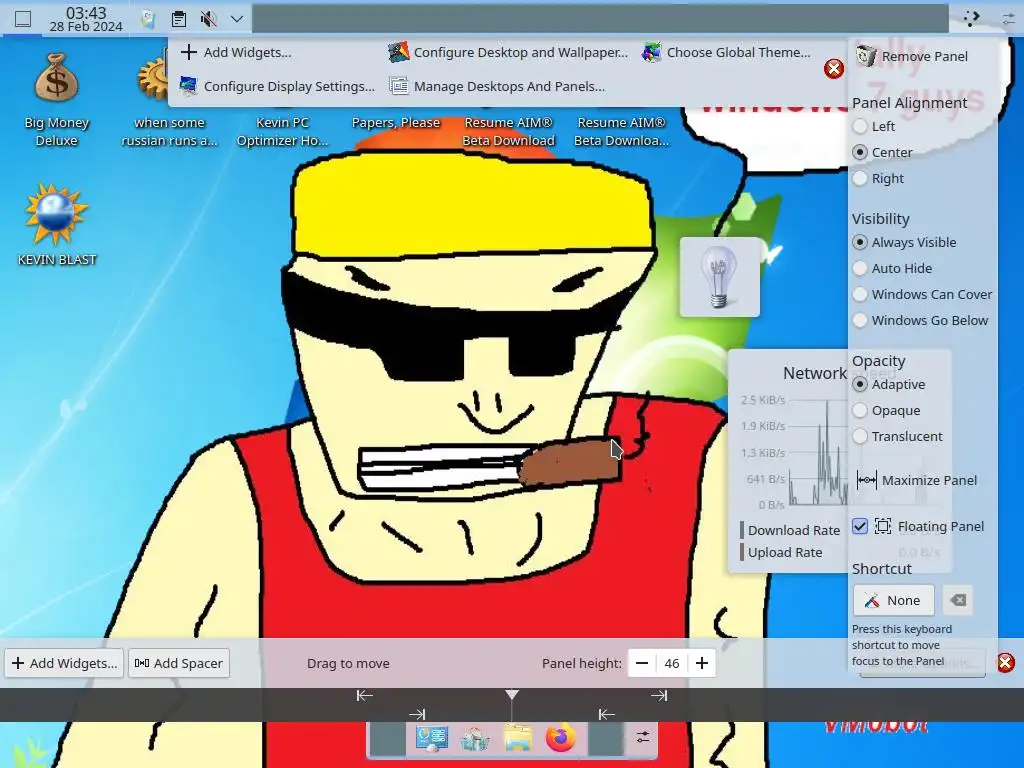Decrease panel height with minus button
Image resolution: width=1024 pixels, height=768 pixels.
point(642,663)
